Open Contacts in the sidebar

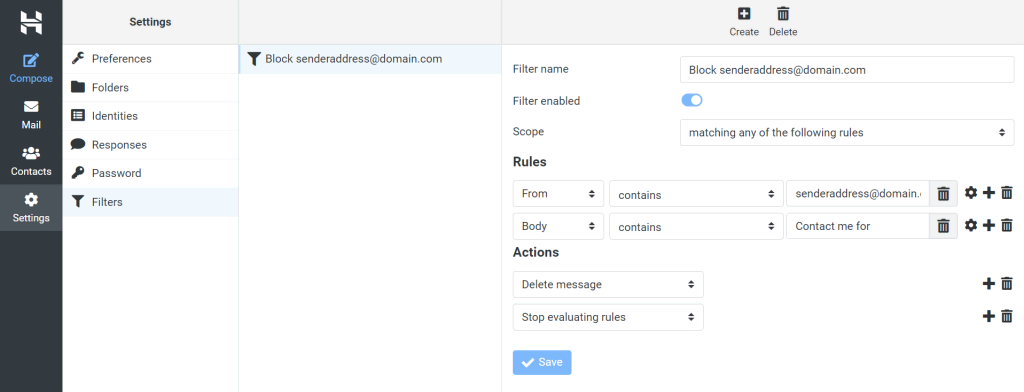click(31, 161)
